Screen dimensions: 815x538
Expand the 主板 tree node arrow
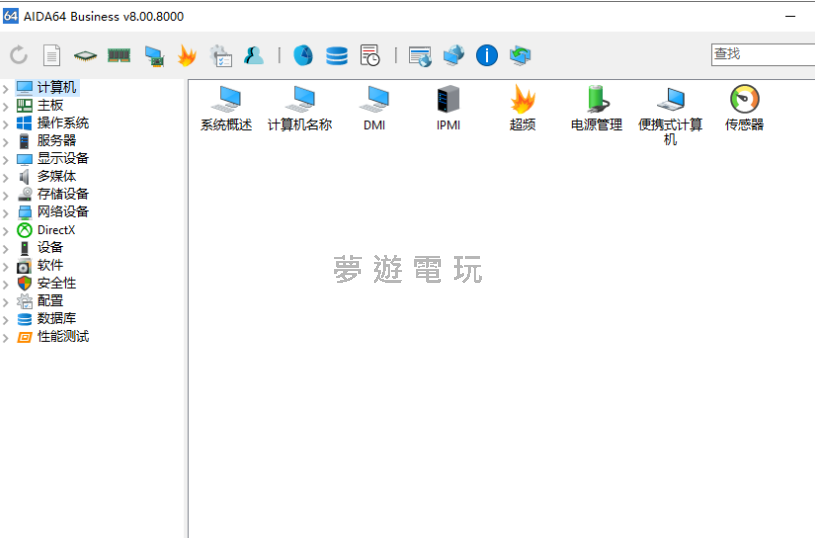(x=6, y=106)
